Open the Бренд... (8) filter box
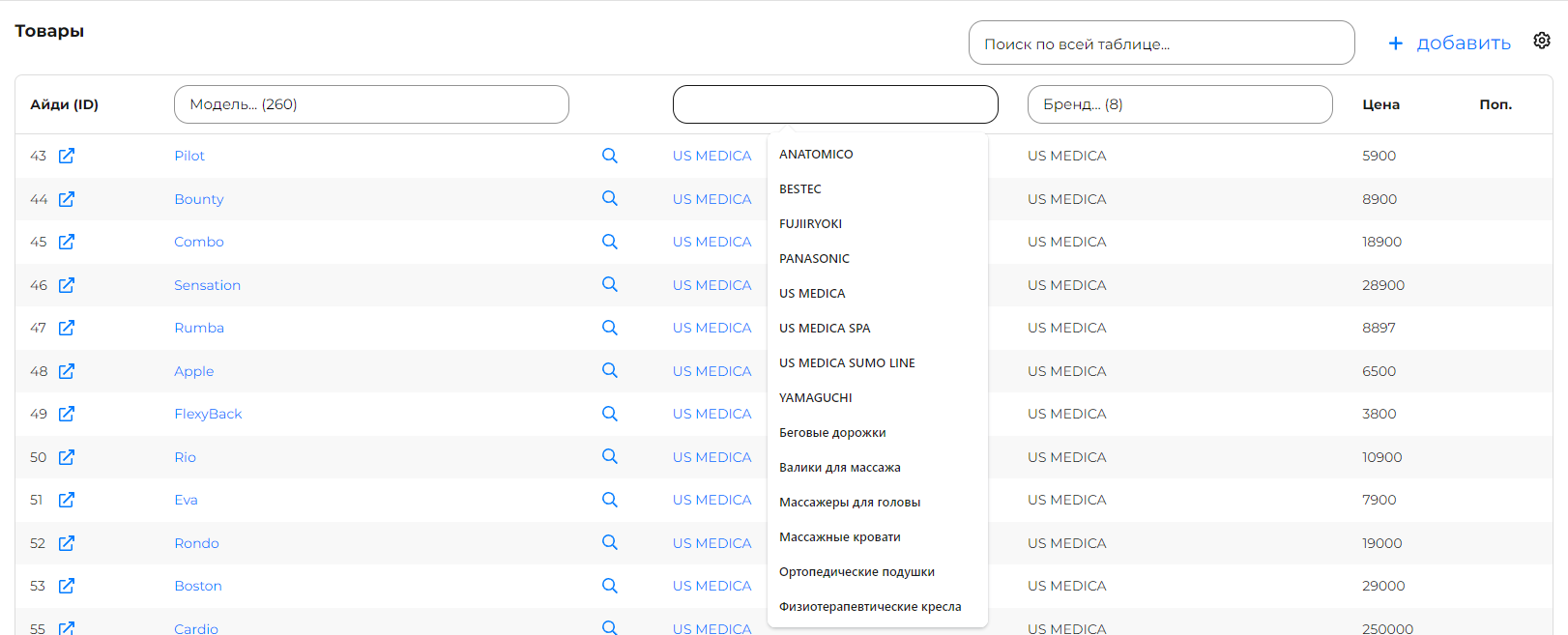The width and height of the screenshot is (1568, 635). coord(1180,104)
